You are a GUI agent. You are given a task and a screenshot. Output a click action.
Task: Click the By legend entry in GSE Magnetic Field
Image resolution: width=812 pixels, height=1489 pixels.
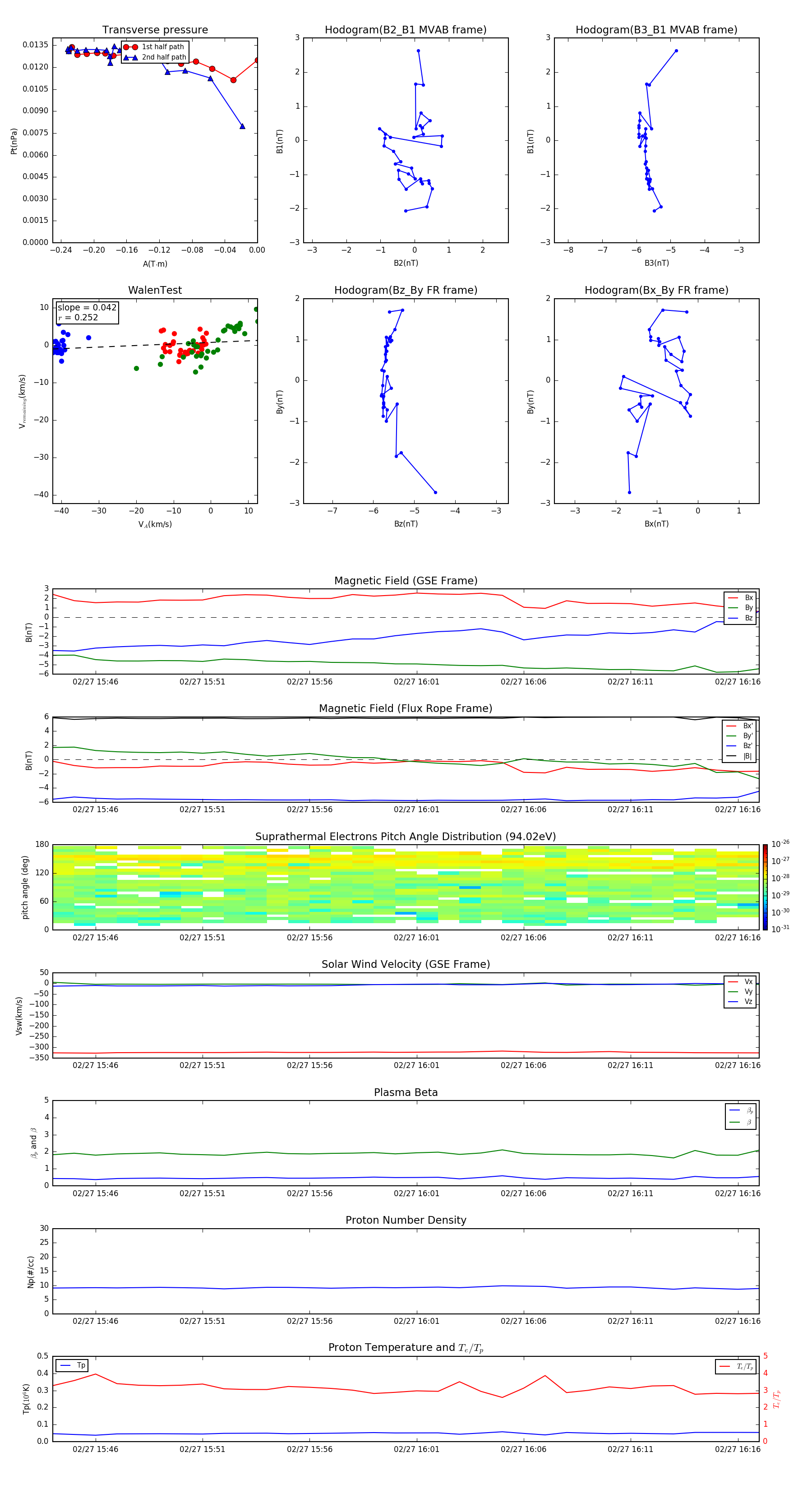tap(740, 607)
